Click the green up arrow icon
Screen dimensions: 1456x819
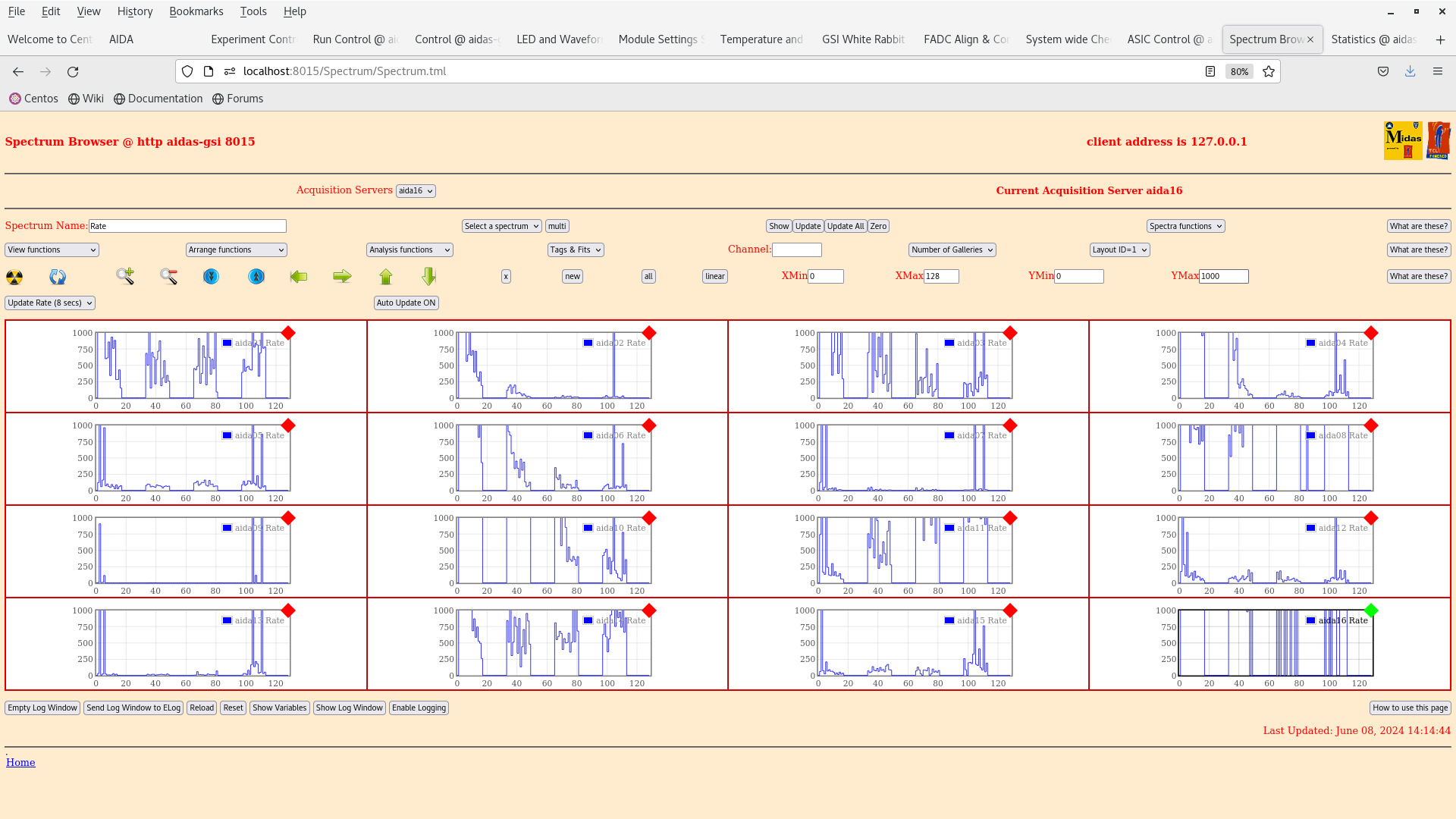[386, 277]
